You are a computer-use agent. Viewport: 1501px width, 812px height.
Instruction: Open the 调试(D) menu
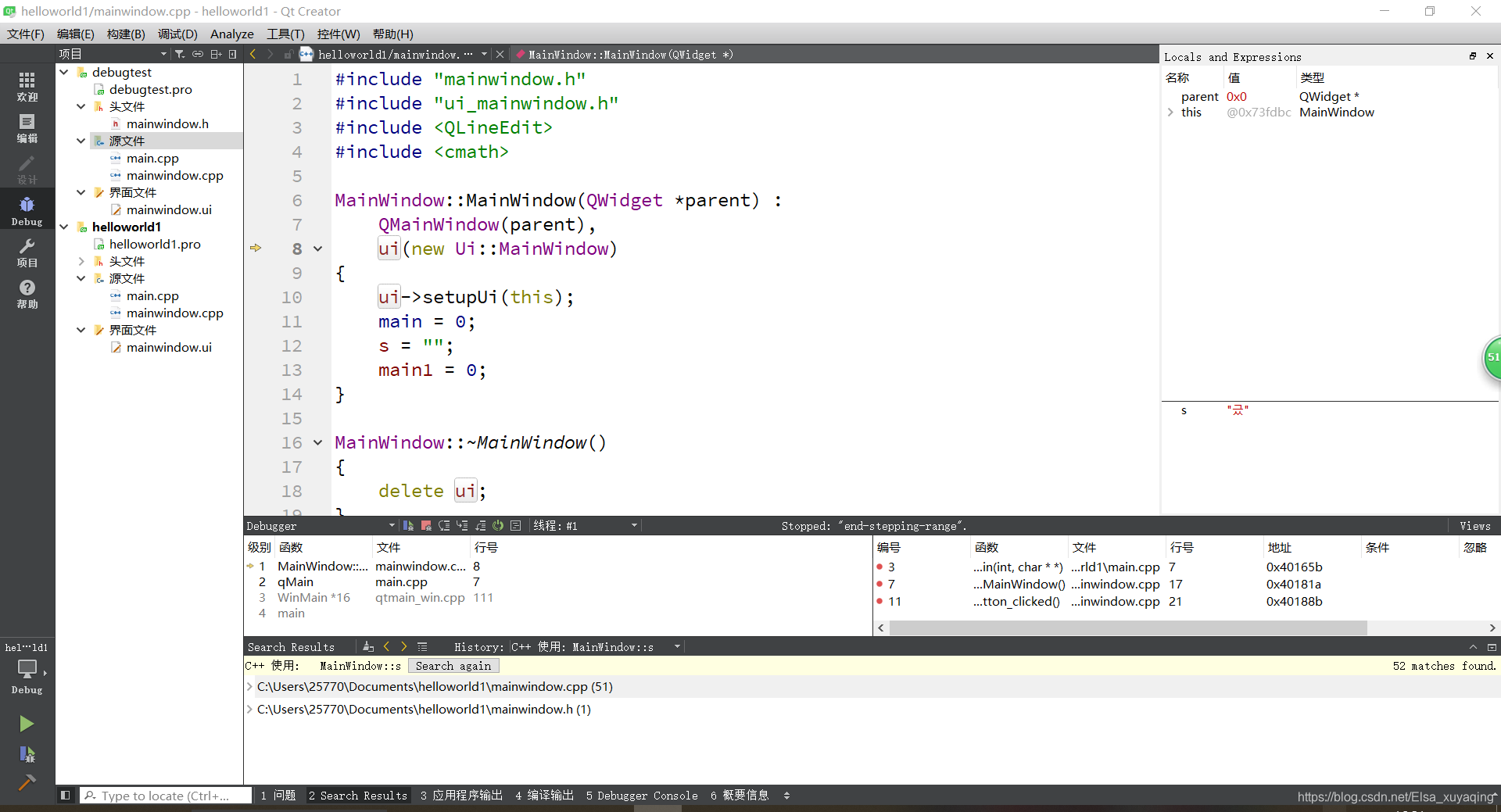pyautogui.click(x=177, y=34)
